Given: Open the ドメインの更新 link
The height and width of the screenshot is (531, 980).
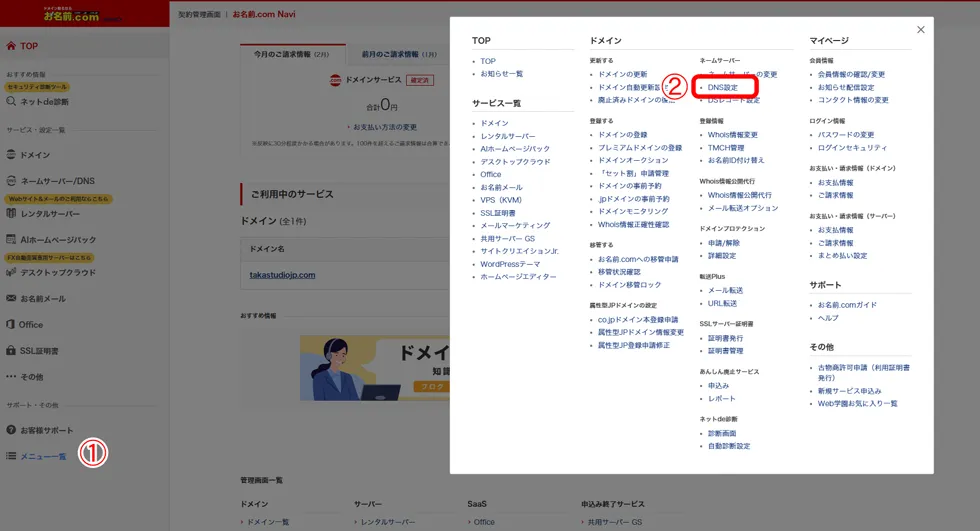Looking at the screenshot, I should point(622,74).
